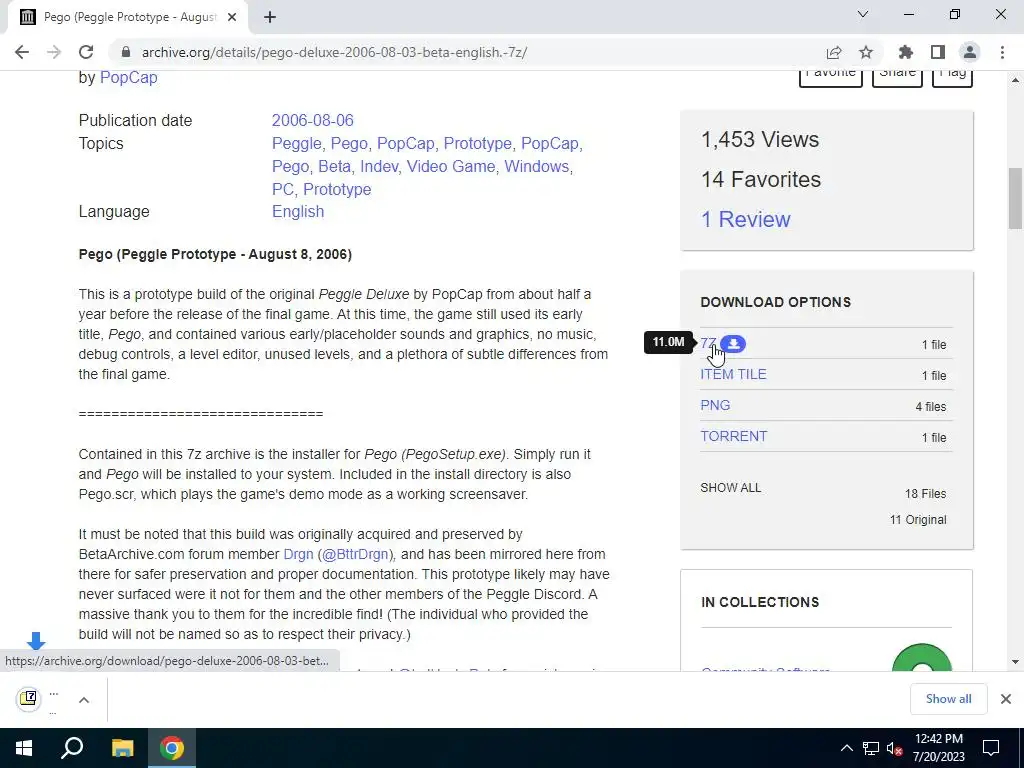Click Show all downloads
The width and height of the screenshot is (1024, 768).
tap(948, 699)
